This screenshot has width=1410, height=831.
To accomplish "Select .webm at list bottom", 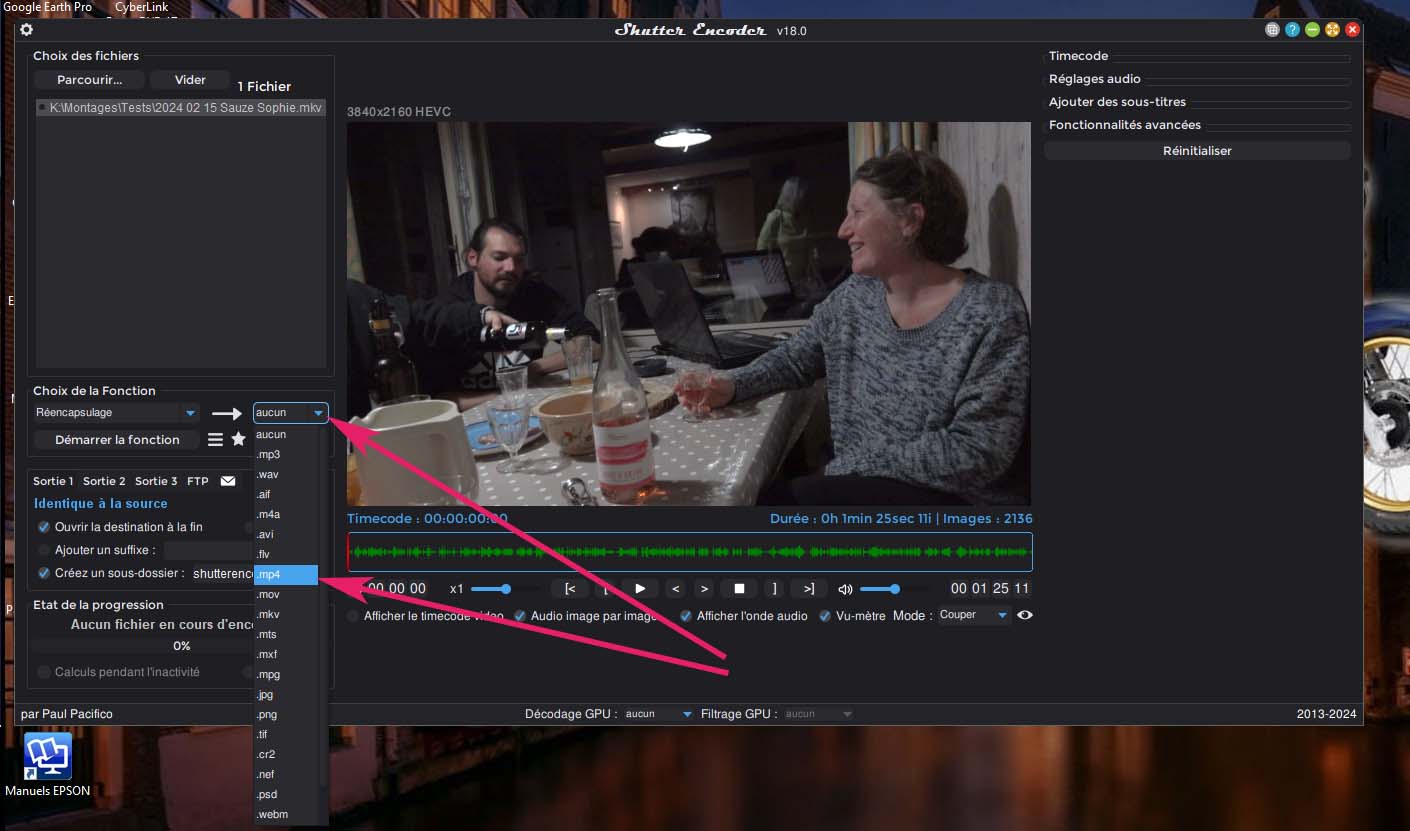I will tap(286, 814).
